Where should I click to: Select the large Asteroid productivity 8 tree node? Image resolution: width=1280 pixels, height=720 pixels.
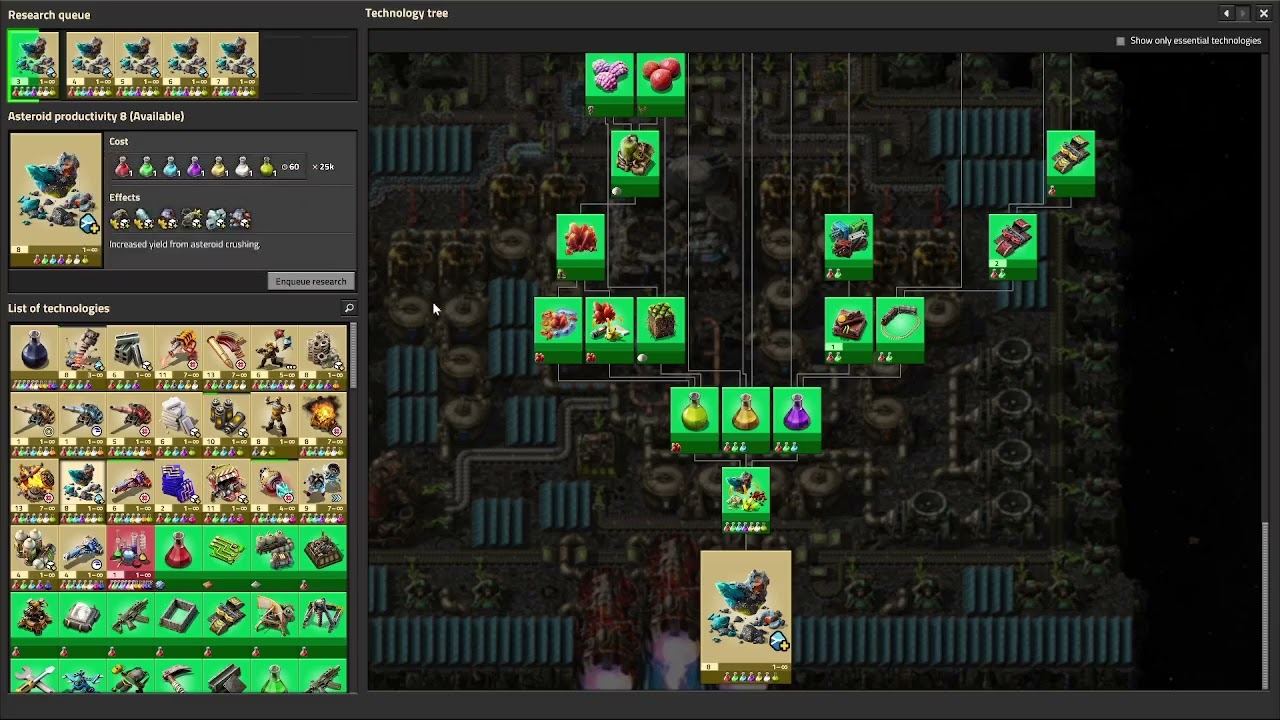pos(746,618)
